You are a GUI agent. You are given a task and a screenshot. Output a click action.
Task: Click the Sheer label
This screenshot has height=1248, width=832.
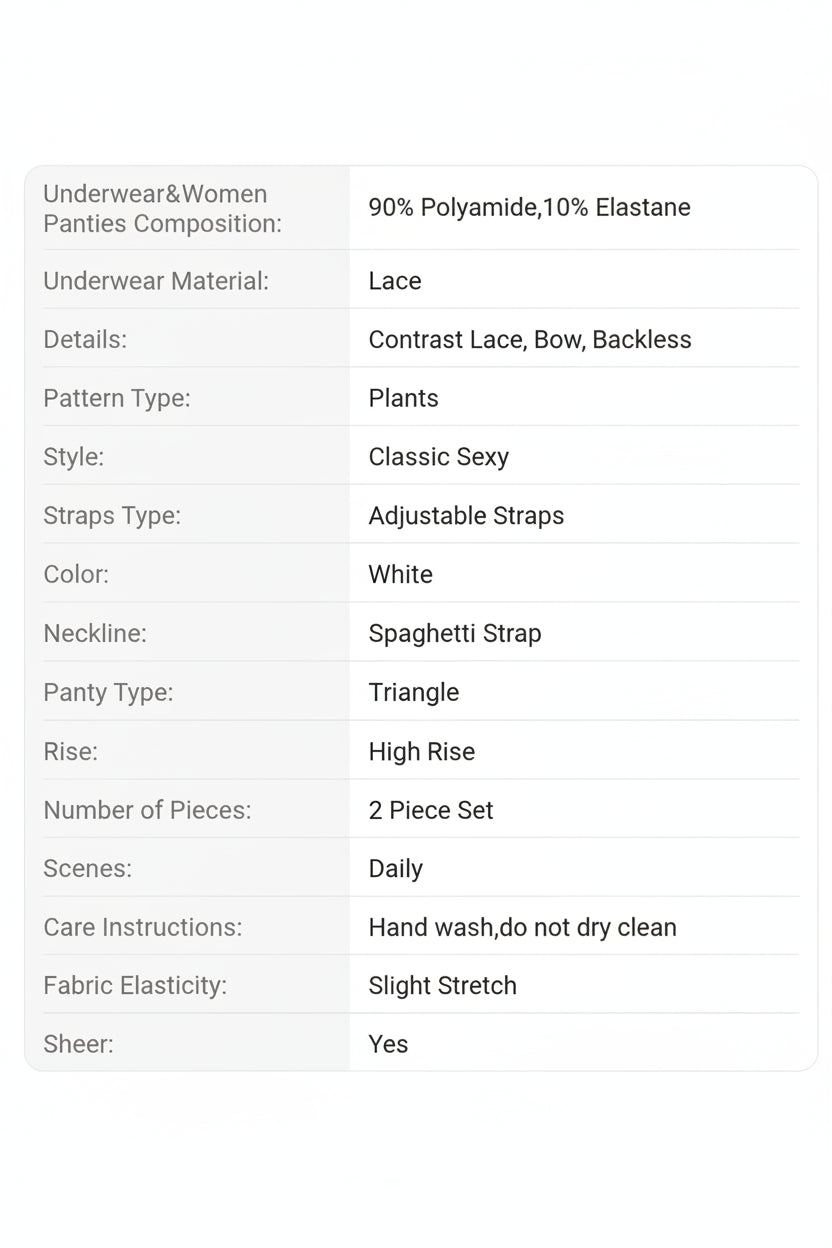point(78,1045)
